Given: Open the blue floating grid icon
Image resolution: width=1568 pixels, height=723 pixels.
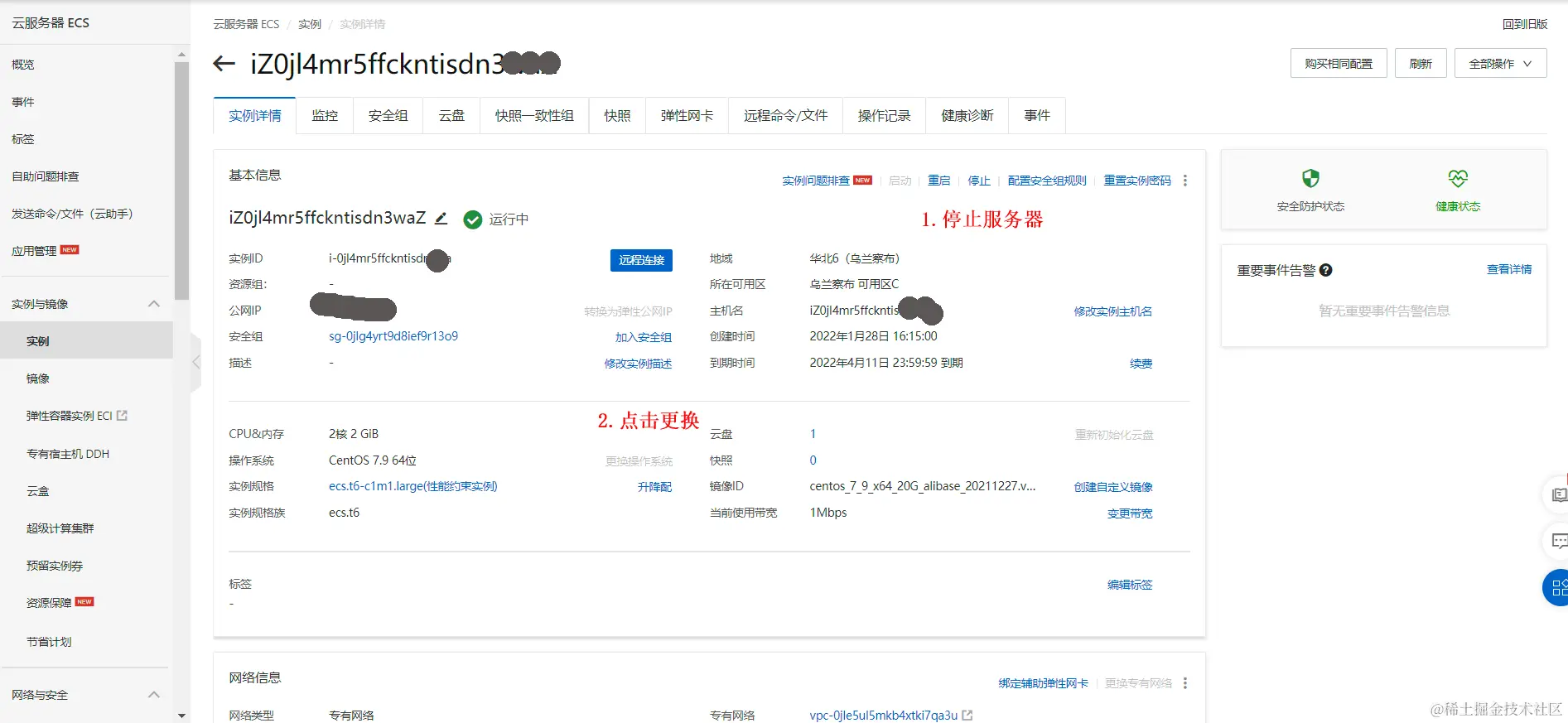Looking at the screenshot, I should tap(1556, 588).
